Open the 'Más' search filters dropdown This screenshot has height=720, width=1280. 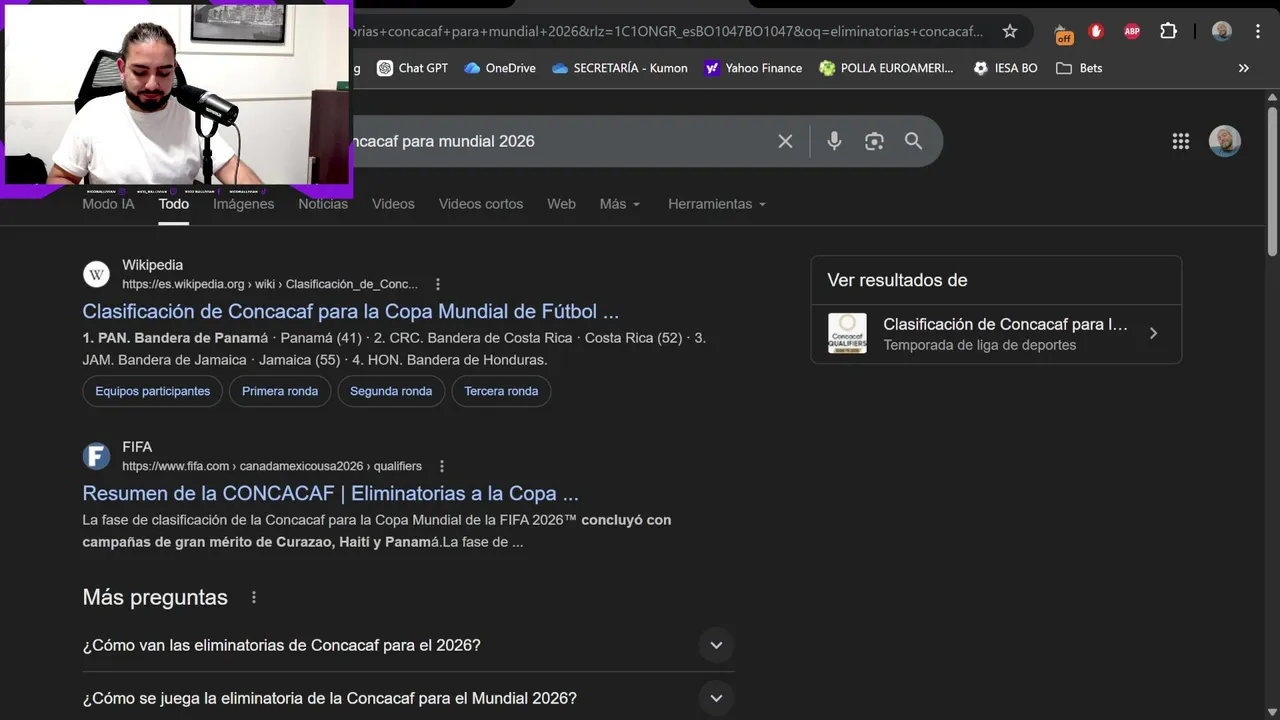coord(620,204)
